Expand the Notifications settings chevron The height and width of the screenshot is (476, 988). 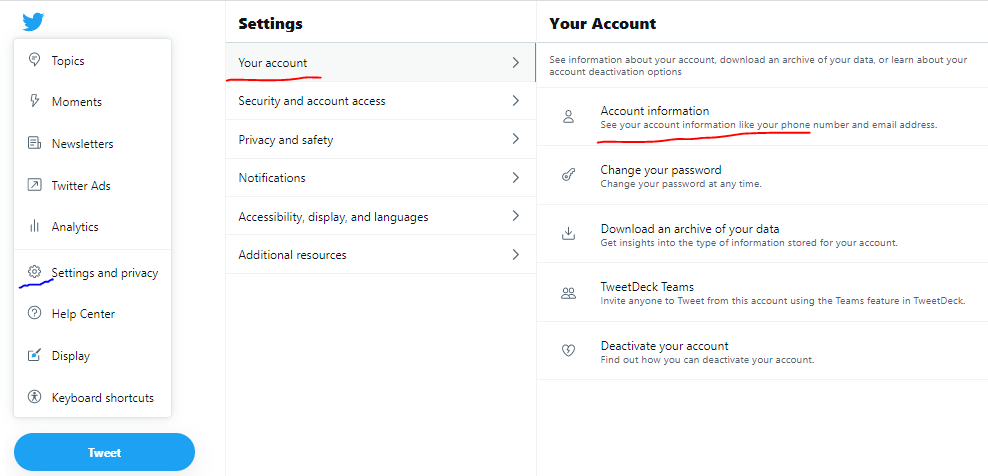(x=515, y=178)
